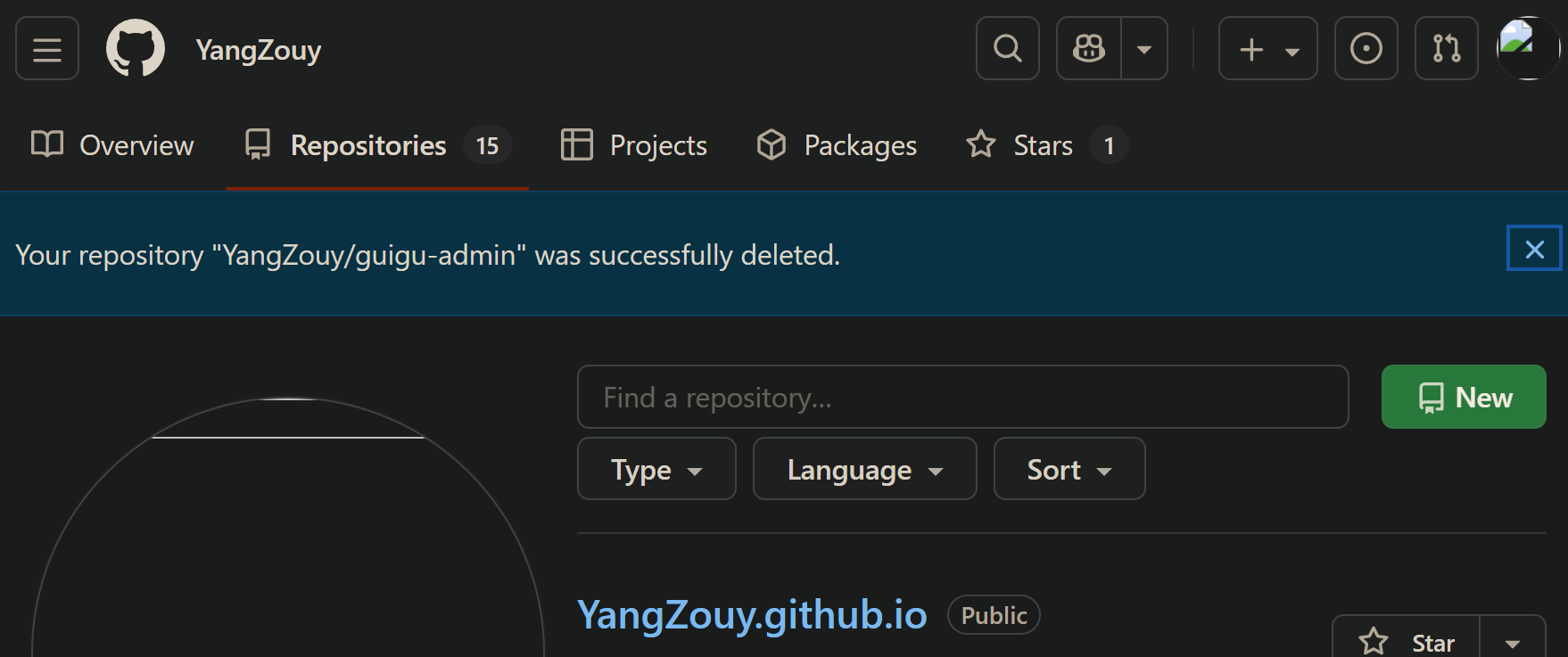The image size is (1568, 657).
Task: Open the hamburger navigation menu
Action: pyautogui.click(x=47, y=49)
